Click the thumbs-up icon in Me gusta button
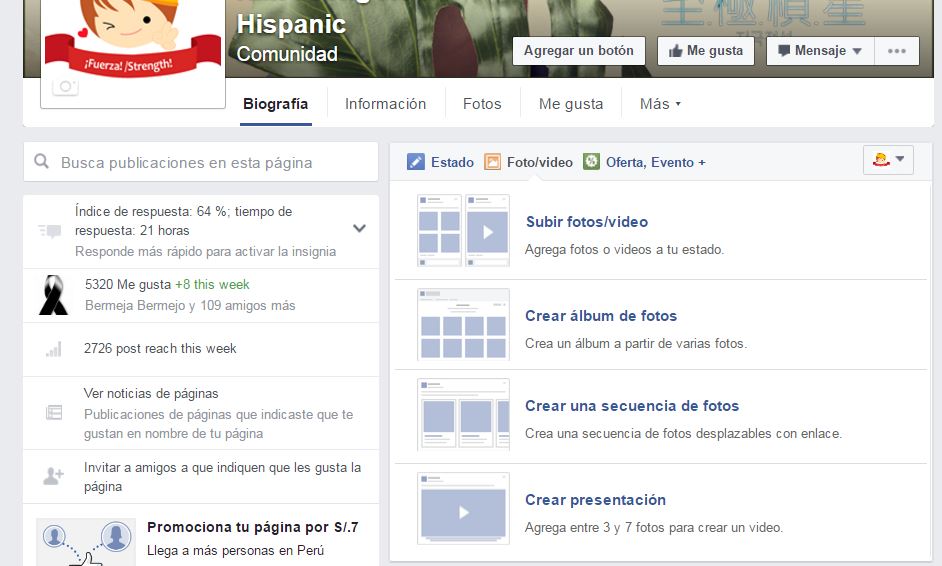 [x=676, y=51]
